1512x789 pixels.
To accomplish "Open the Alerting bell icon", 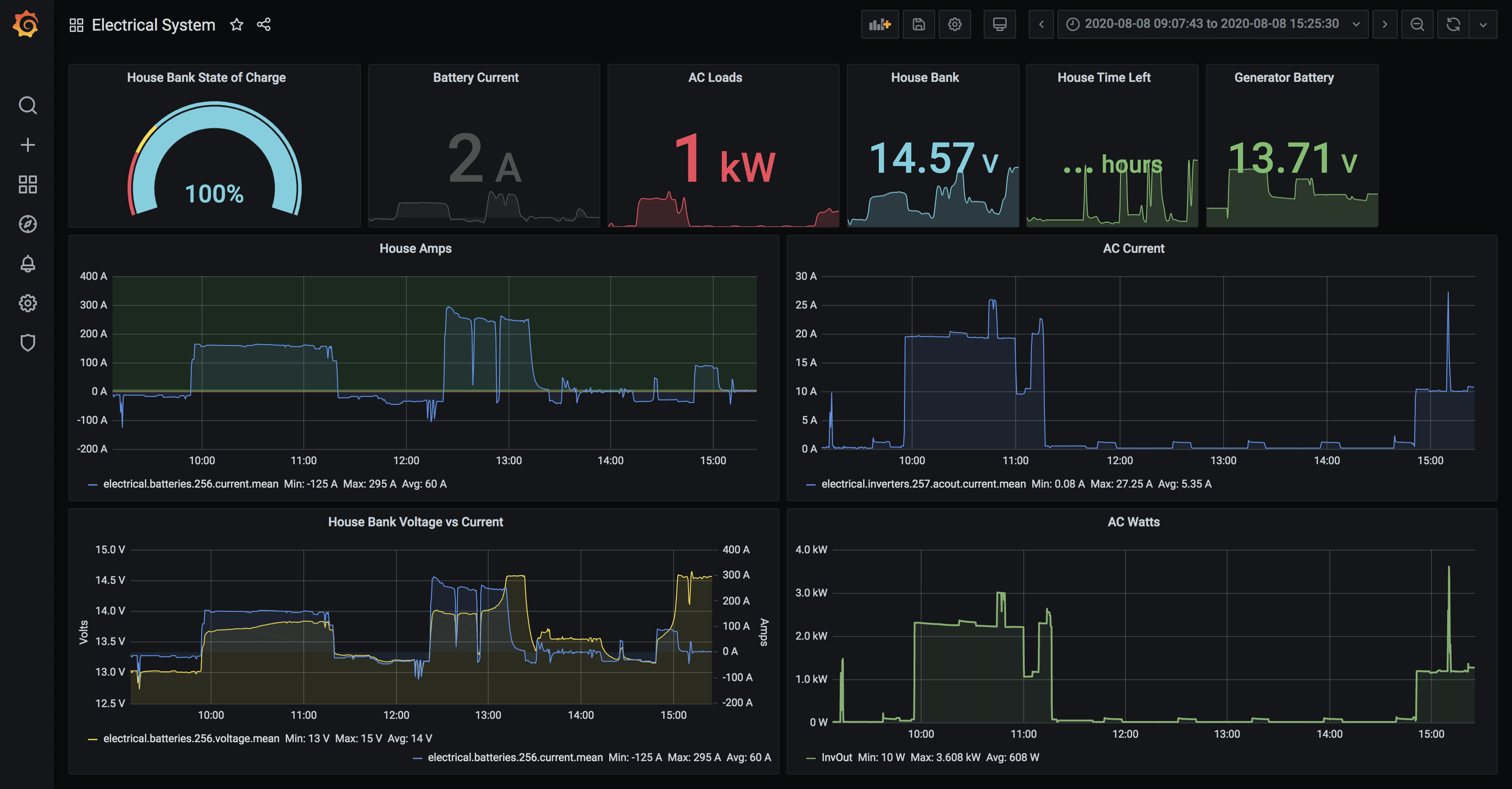I will [x=27, y=264].
